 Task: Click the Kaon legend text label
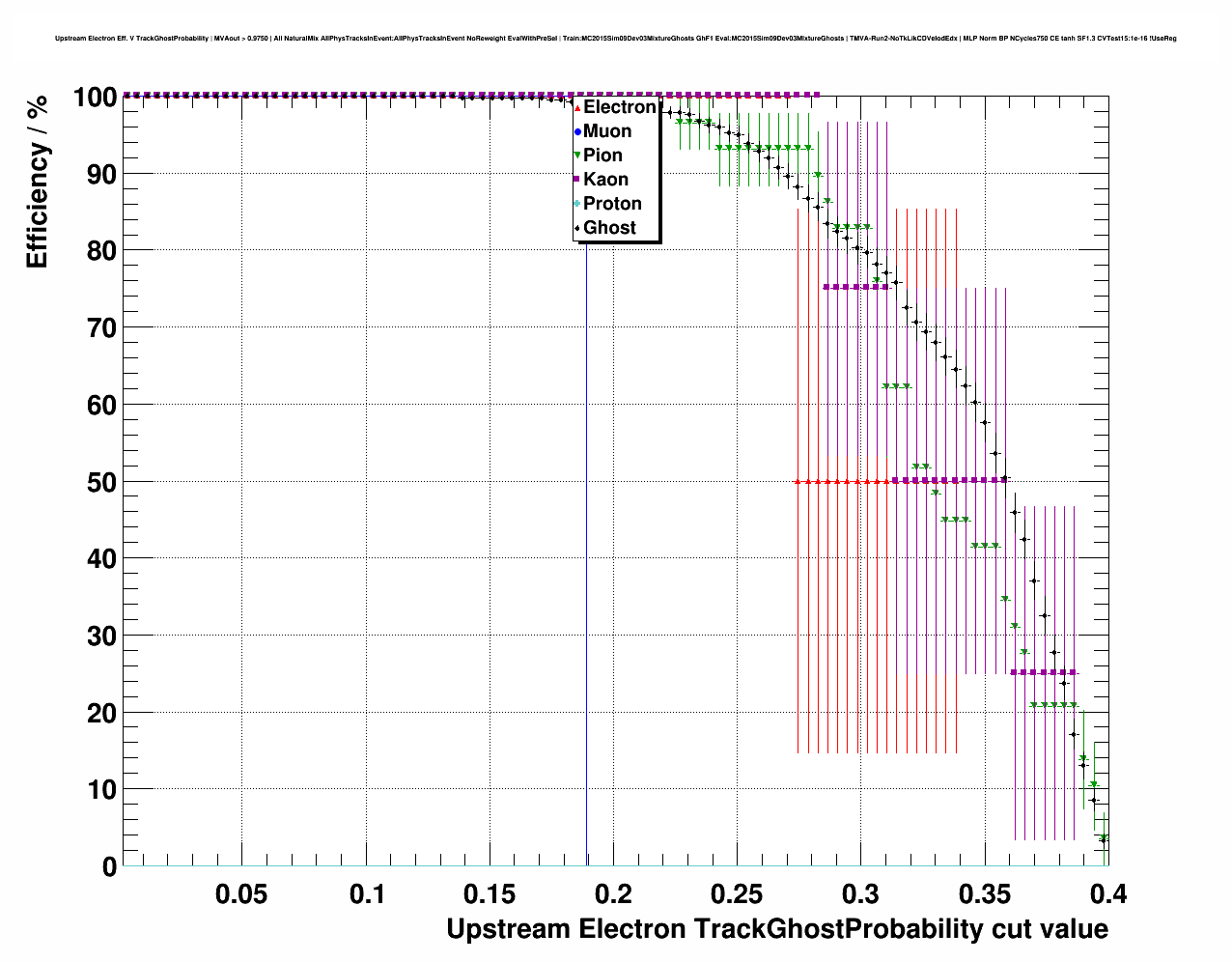pos(605,180)
